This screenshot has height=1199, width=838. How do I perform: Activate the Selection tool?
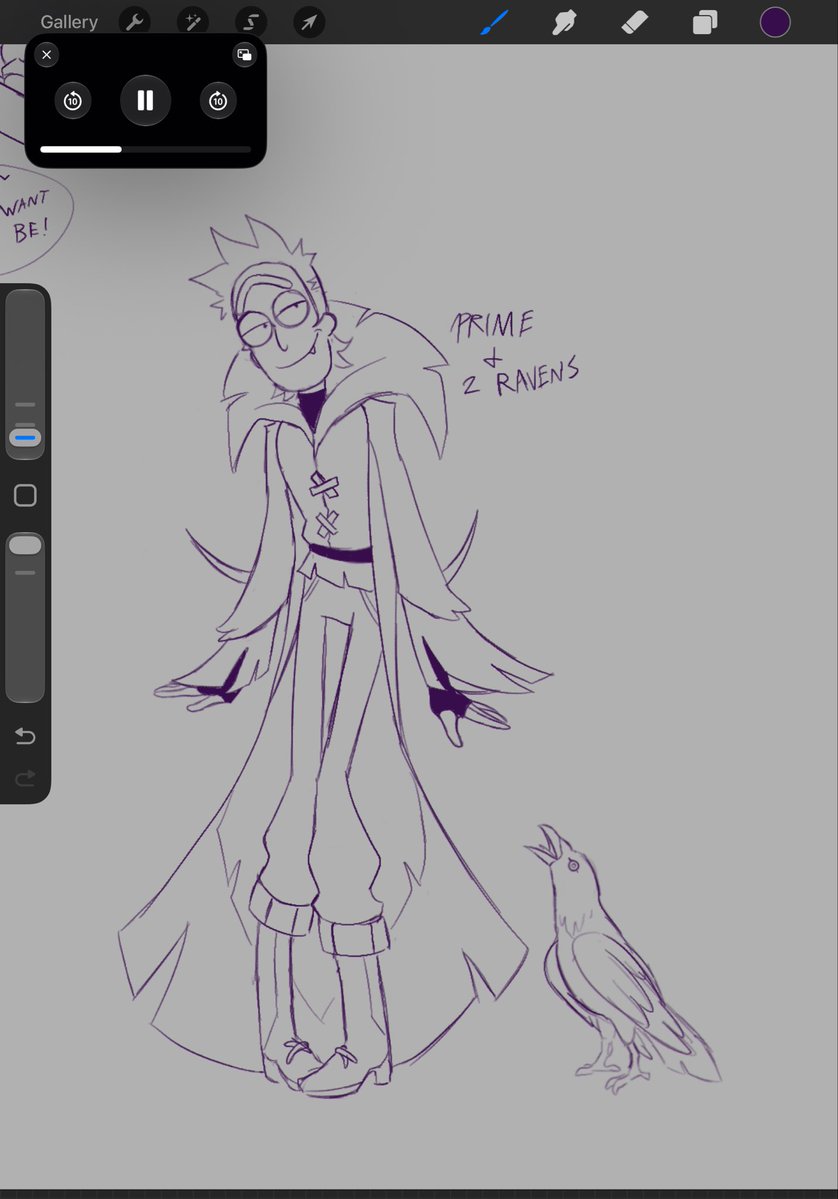click(x=251, y=22)
